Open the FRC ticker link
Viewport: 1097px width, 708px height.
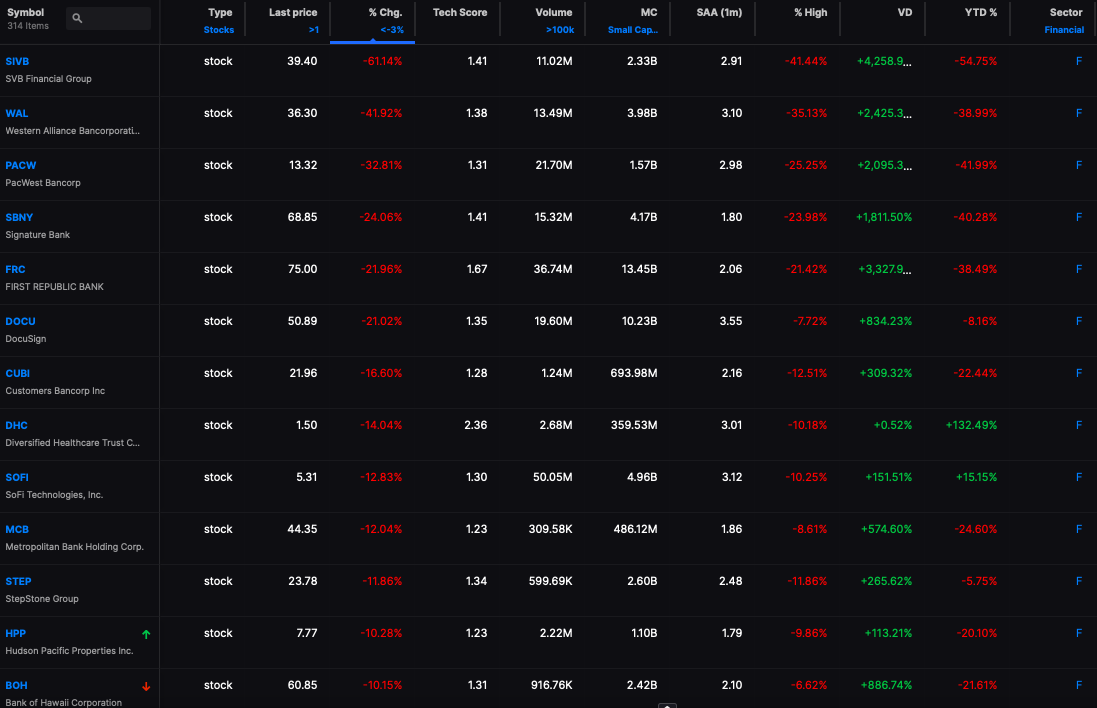click(x=15, y=269)
